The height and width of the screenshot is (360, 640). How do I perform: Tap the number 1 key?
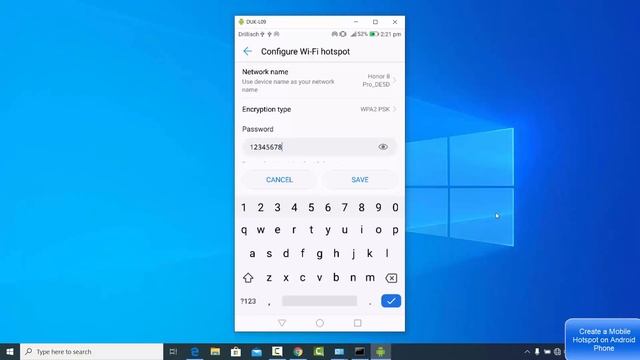coord(244,207)
